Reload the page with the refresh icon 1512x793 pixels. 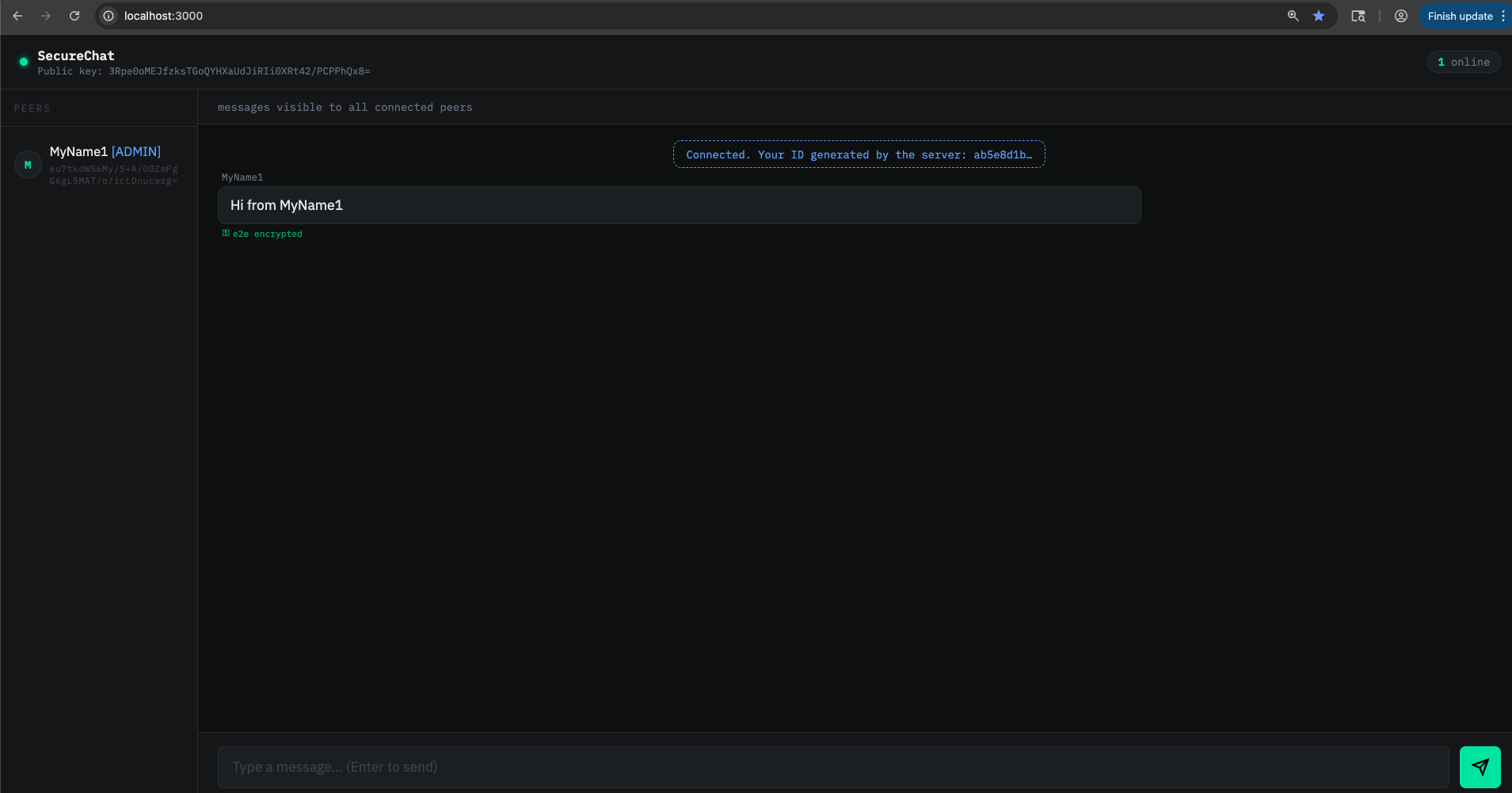pyautogui.click(x=74, y=15)
